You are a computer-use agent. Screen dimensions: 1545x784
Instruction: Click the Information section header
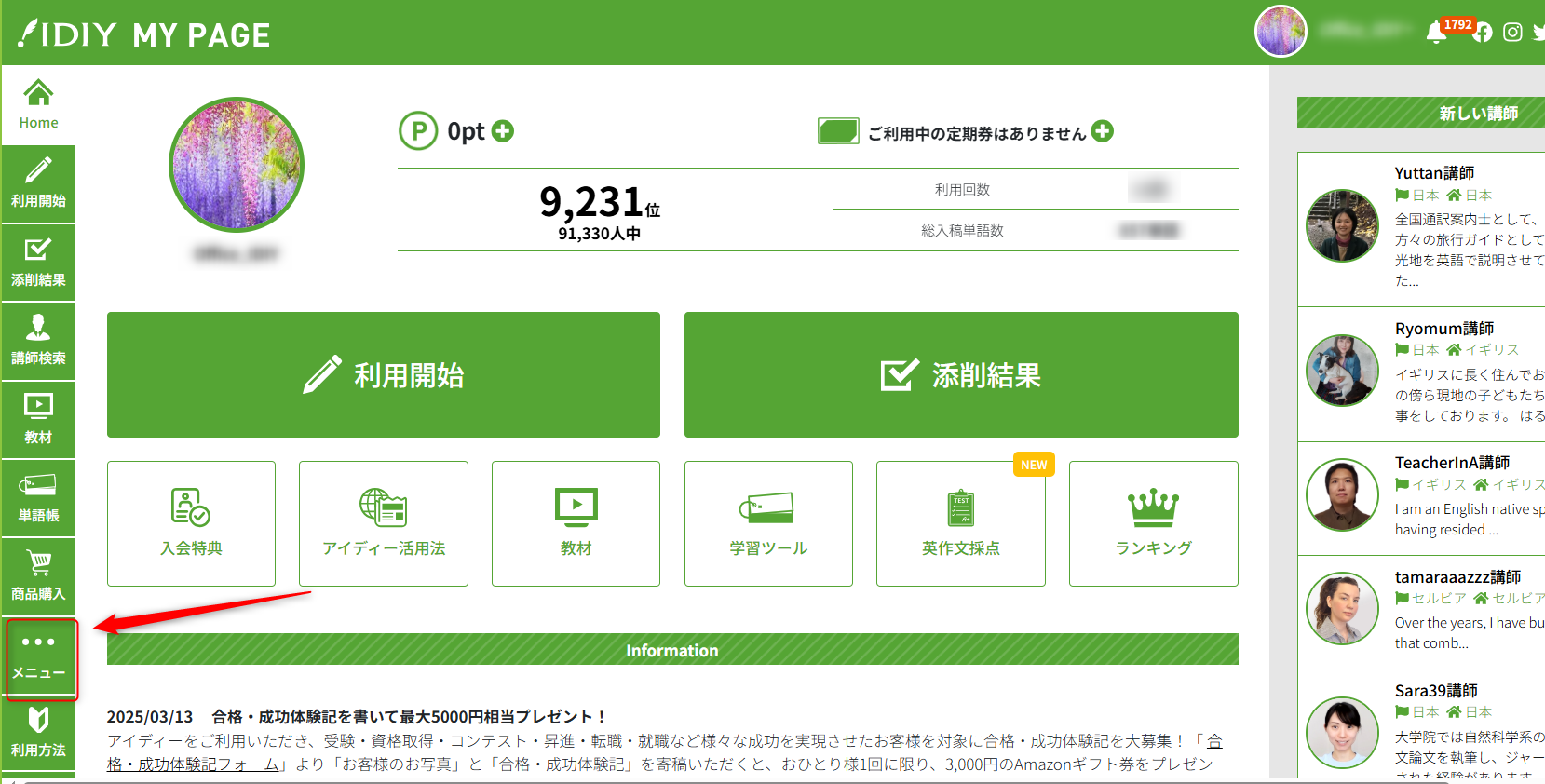[672, 650]
